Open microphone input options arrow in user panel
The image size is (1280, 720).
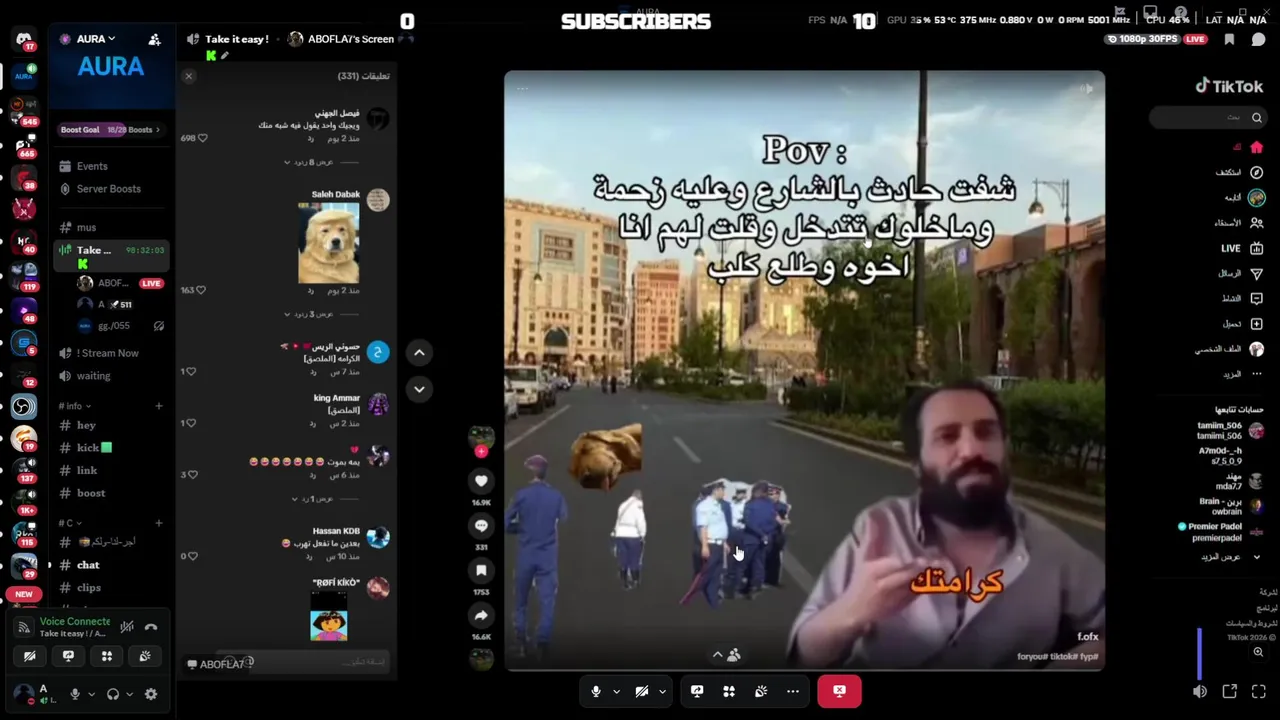[91, 694]
